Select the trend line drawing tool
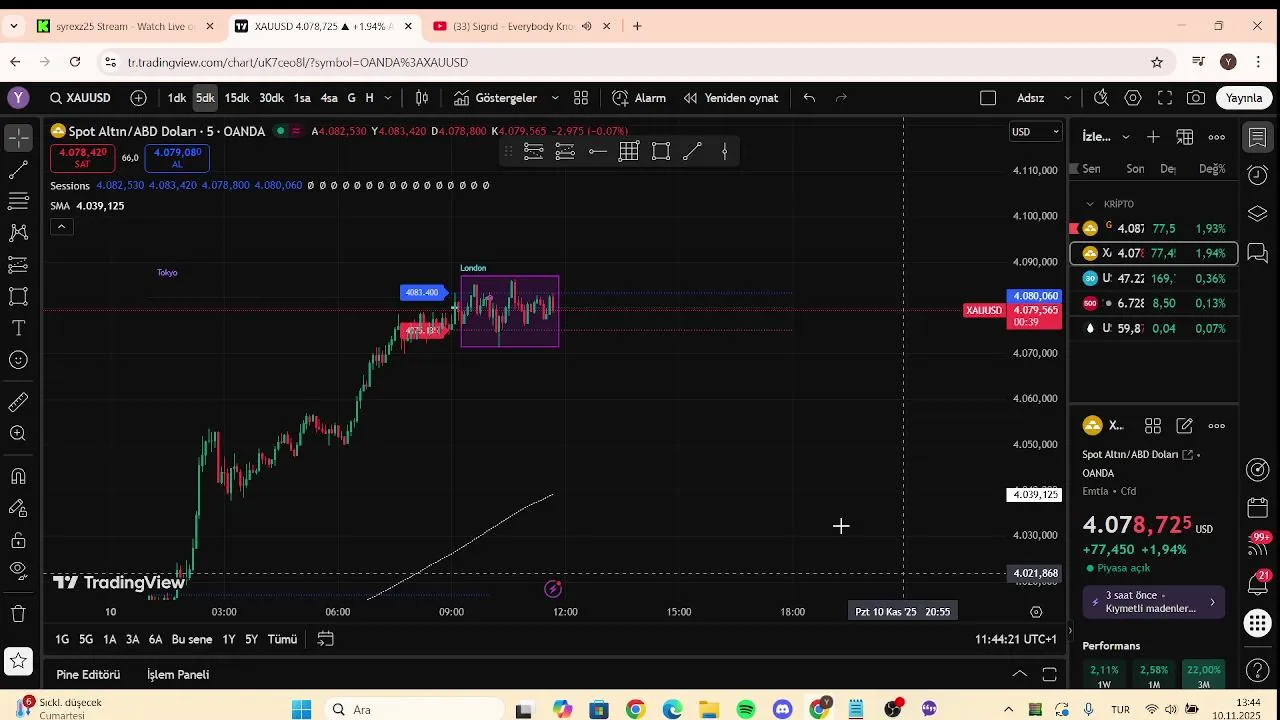This screenshot has width=1280, height=720. point(18,170)
